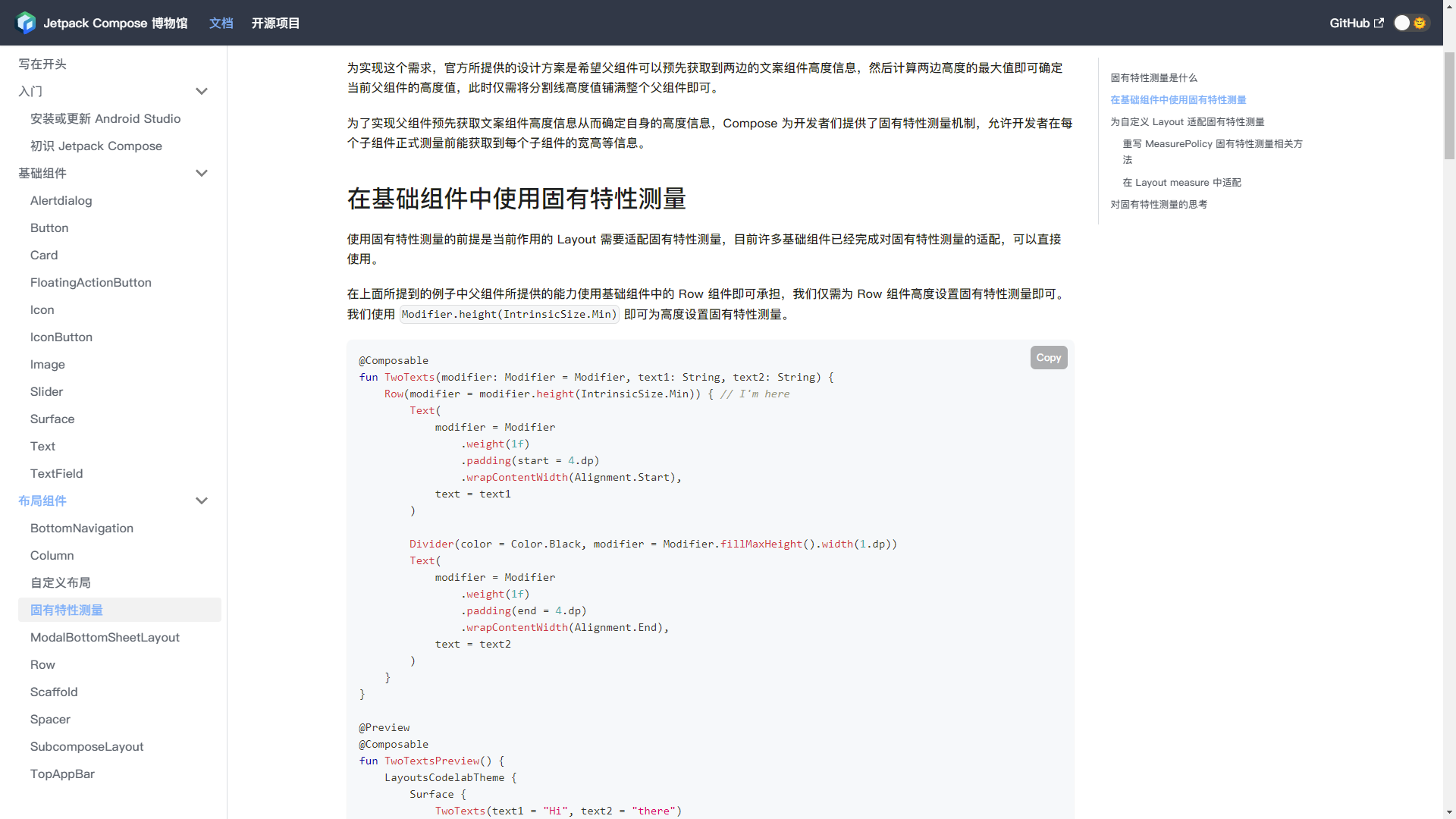Click the Jetpack Compose 博物馆 site title
1456x819 pixels.
click(115, 23)
